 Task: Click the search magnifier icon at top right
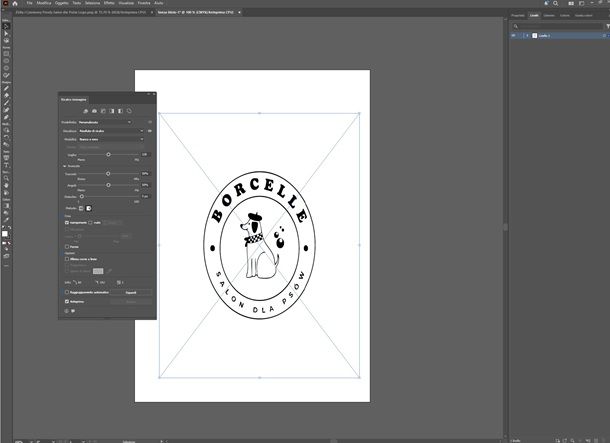point(556,3)
